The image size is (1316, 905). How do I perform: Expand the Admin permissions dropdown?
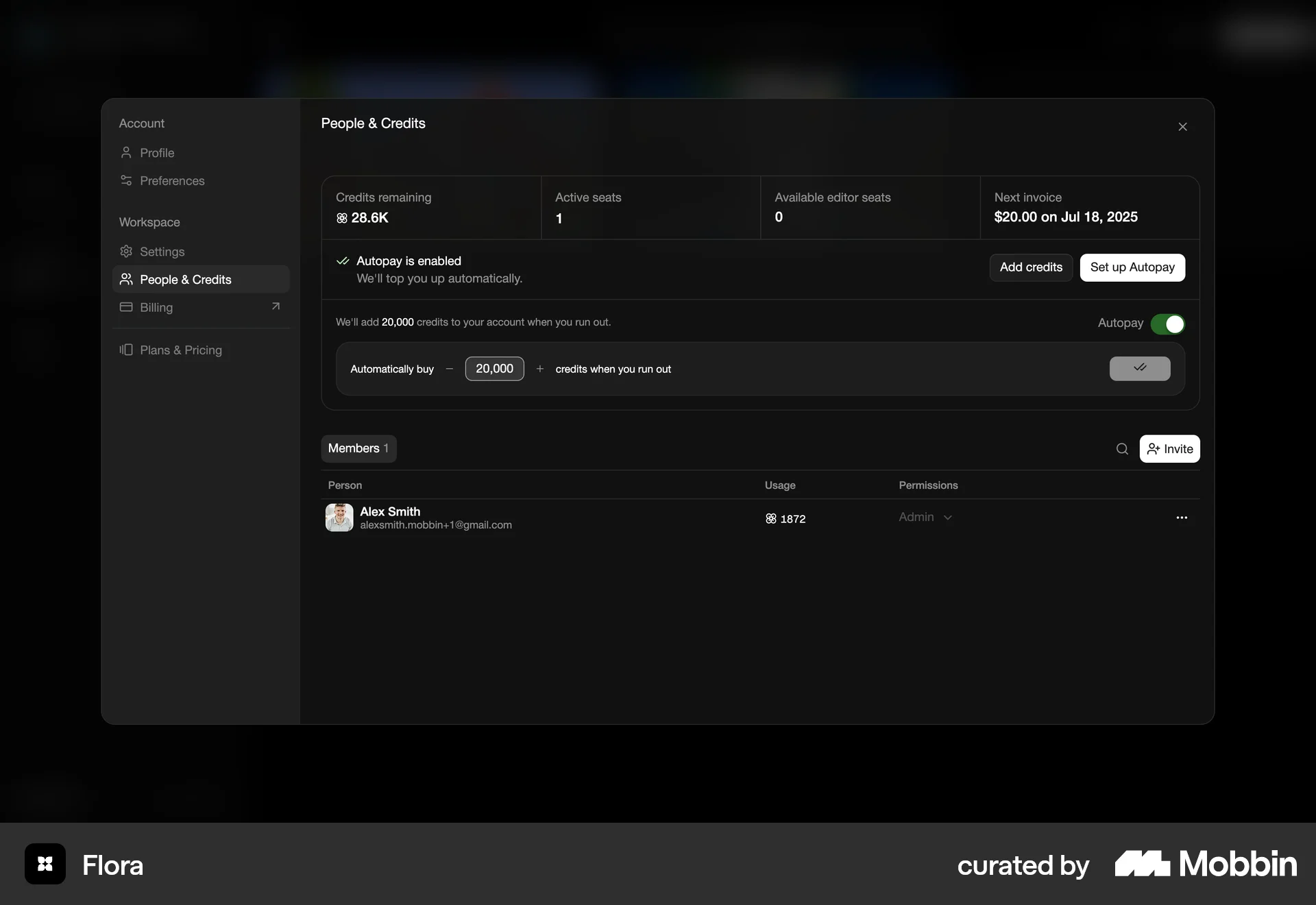[925, 517]
